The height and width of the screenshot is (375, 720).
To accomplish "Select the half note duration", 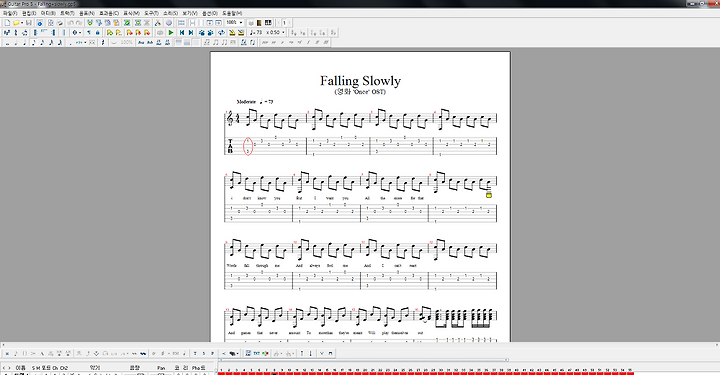I will [x=16, y=42].
